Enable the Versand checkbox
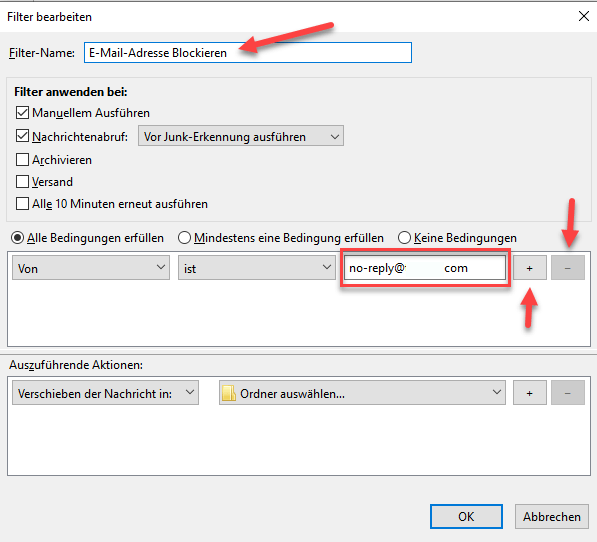 22,182
